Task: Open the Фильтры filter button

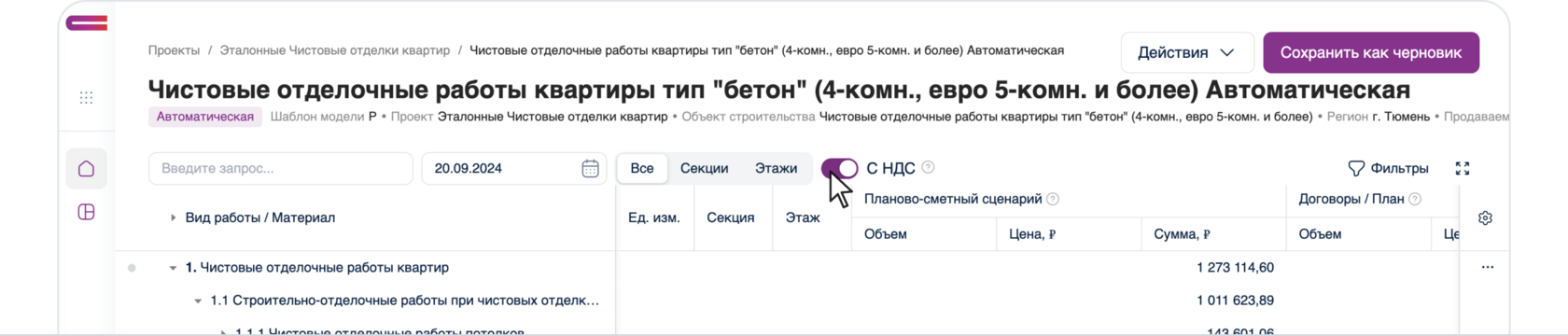Action: [x=1388, y=168]
